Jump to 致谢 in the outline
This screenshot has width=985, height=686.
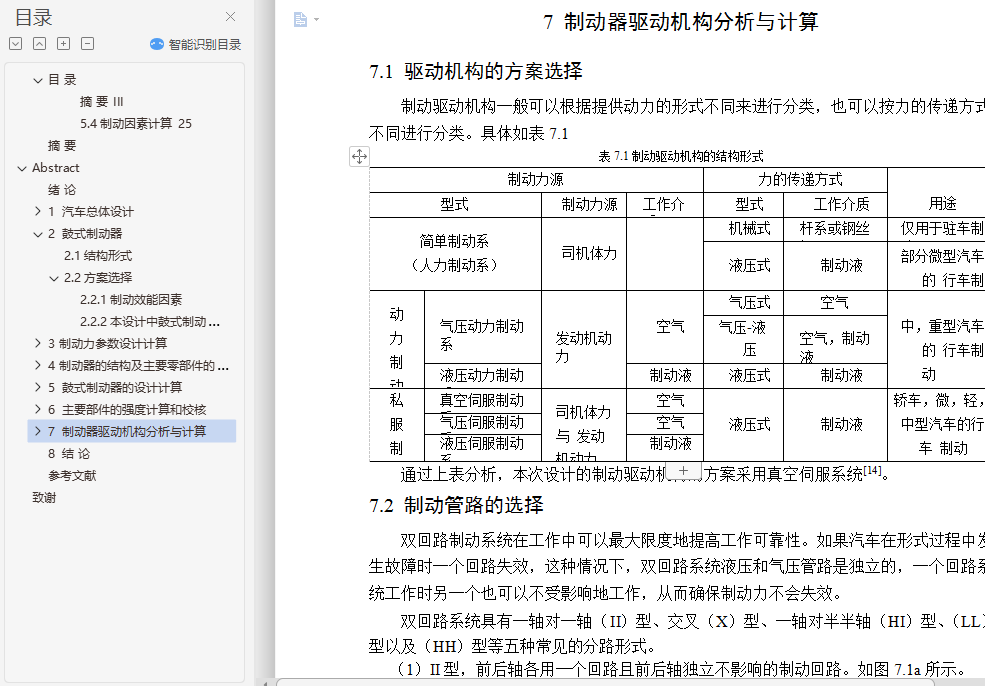click(x=44, y=498)
